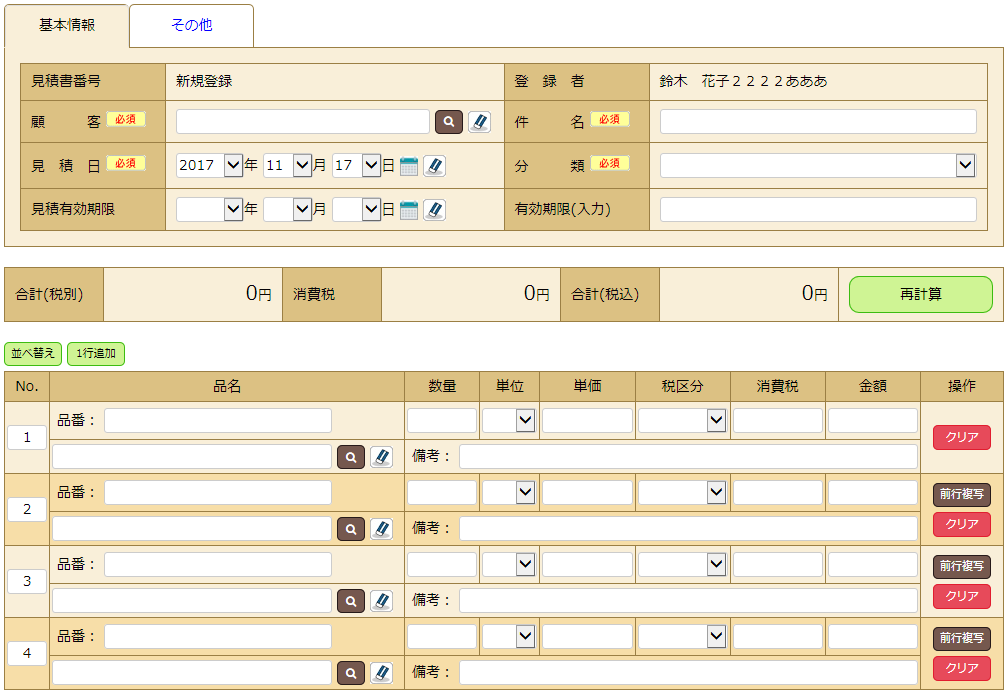Switch to the その他 tab
The height and width of the screenshot is (690, 1007).
(191, 26)
